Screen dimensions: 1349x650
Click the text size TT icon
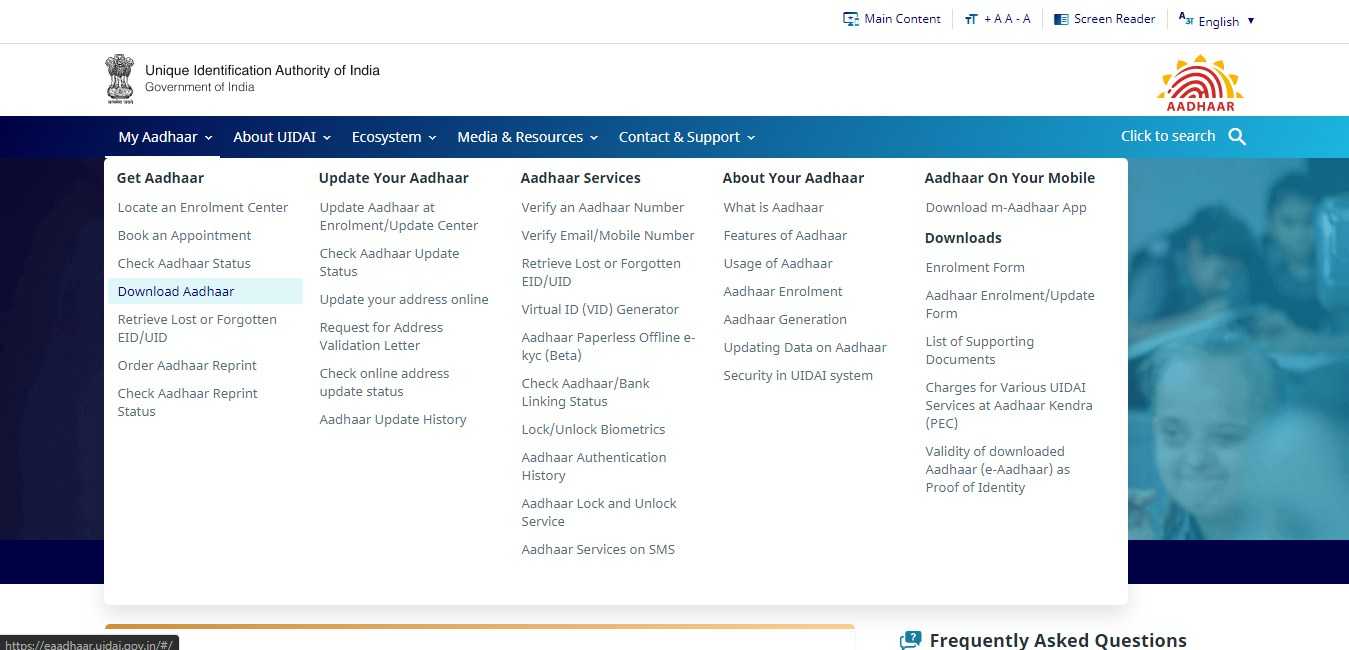971,19
